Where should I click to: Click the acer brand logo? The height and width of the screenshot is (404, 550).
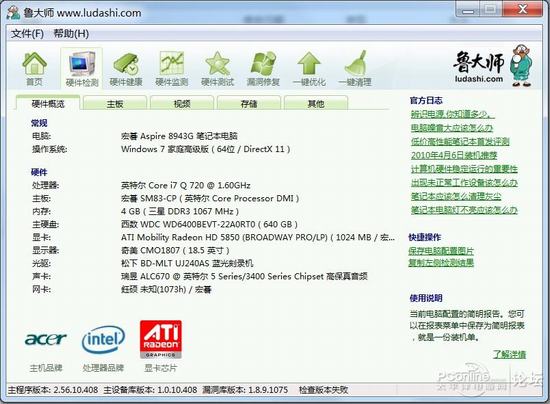point(46,339)
